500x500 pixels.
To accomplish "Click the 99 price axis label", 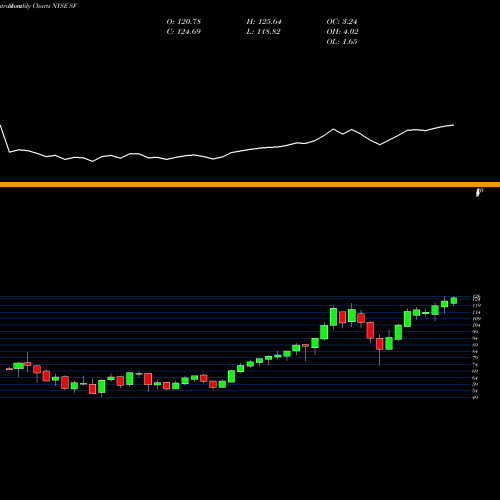I will (x=476, y=332).
